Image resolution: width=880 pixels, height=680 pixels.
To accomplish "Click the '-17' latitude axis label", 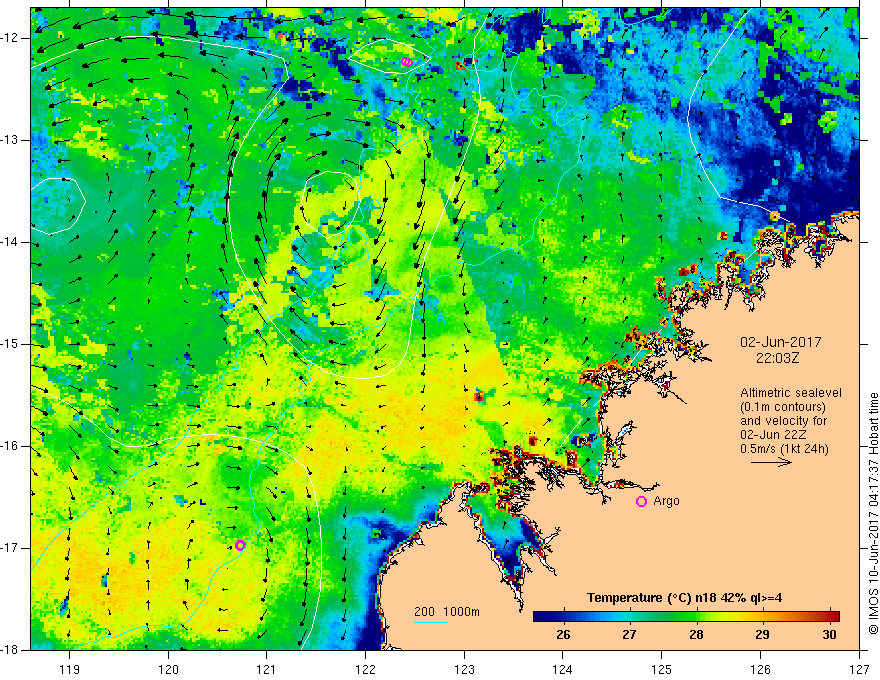I will pyautogui.click(x=11, y=548).
